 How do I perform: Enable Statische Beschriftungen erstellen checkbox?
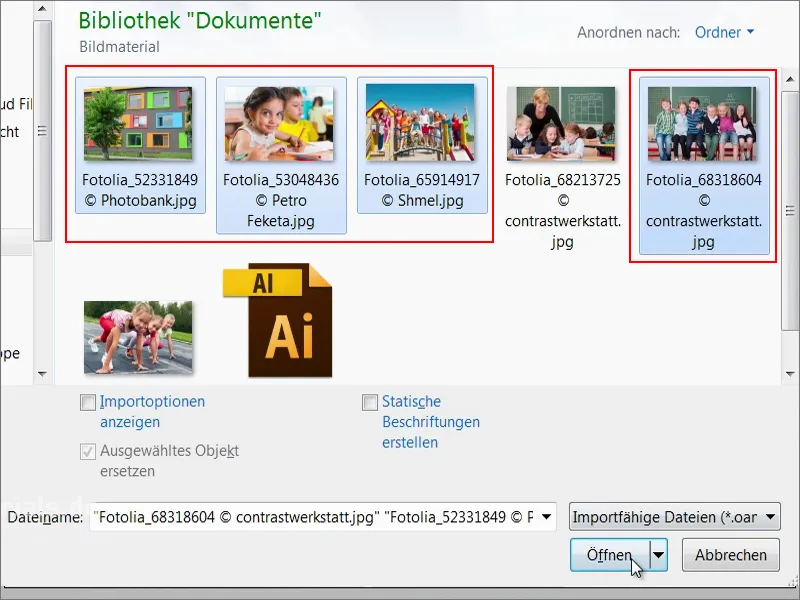[370, 403]
